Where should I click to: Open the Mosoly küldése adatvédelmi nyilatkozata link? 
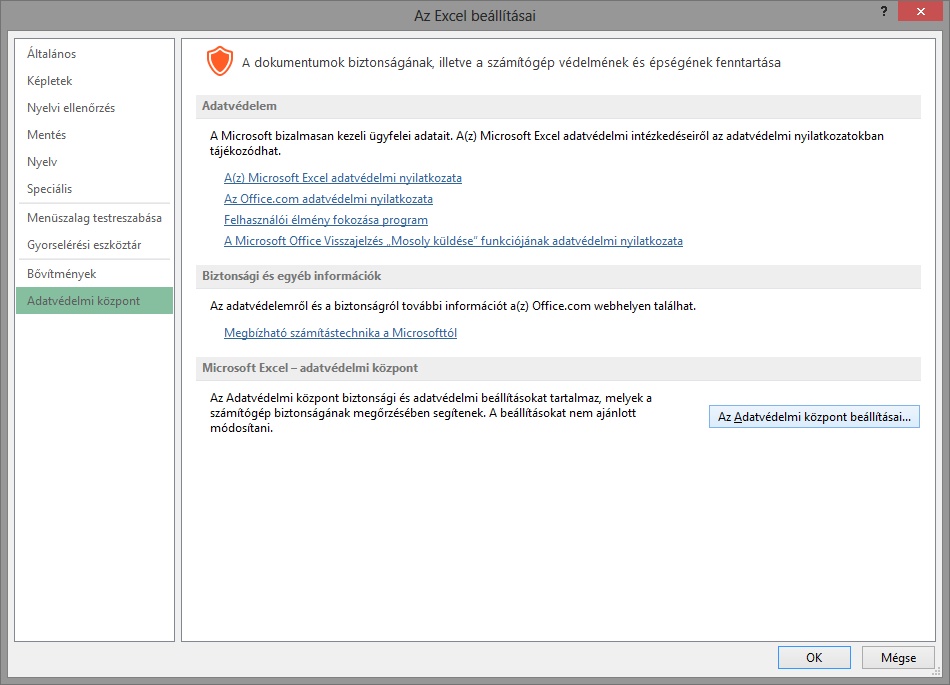(453, 241)
